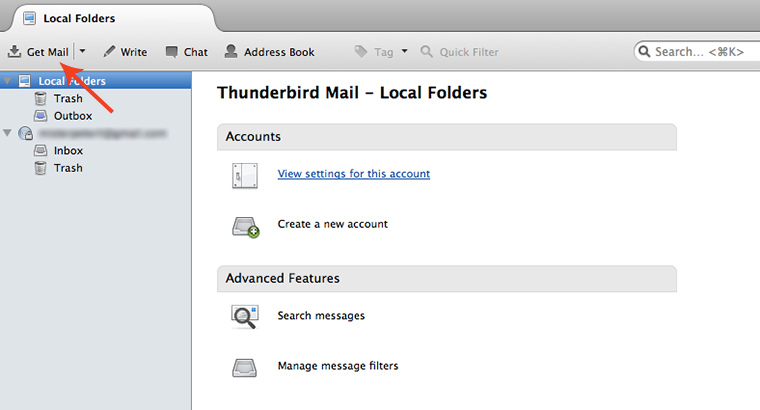Screen dimensions: 760x410
Task: Select Local Folders in the sidebar
Action: coord(95,81)
